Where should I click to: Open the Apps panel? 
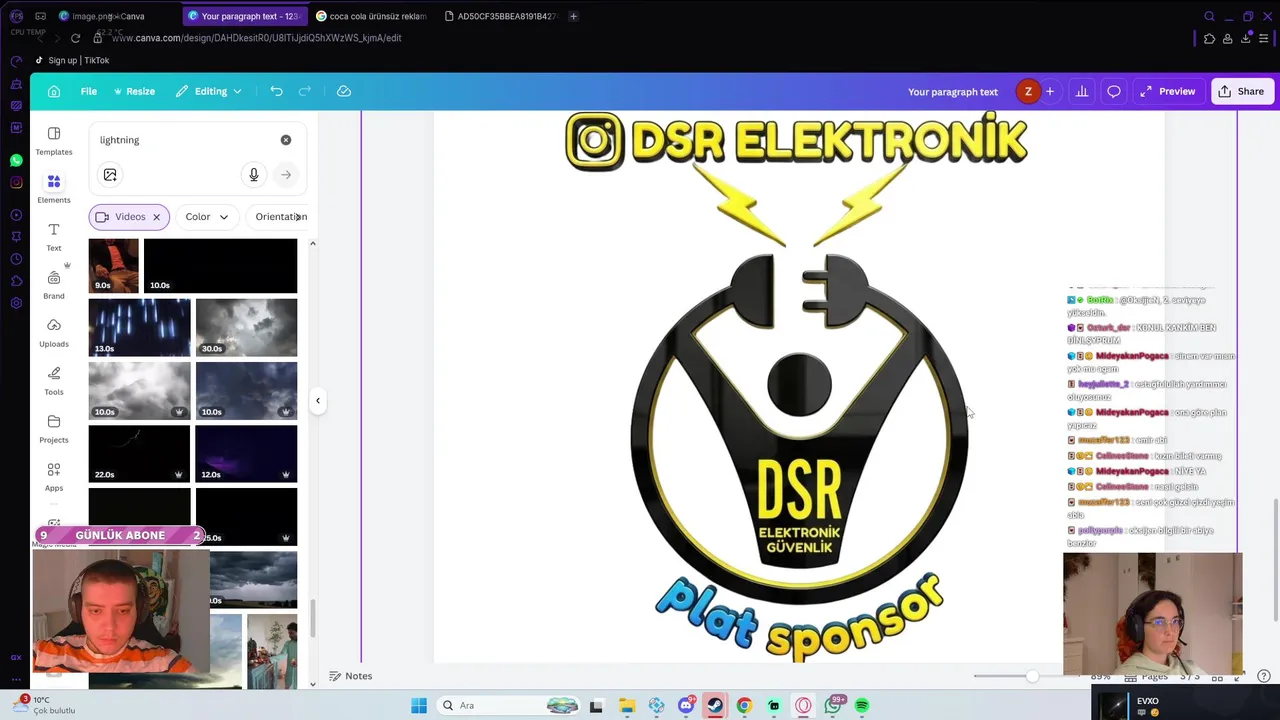(54, 476)
